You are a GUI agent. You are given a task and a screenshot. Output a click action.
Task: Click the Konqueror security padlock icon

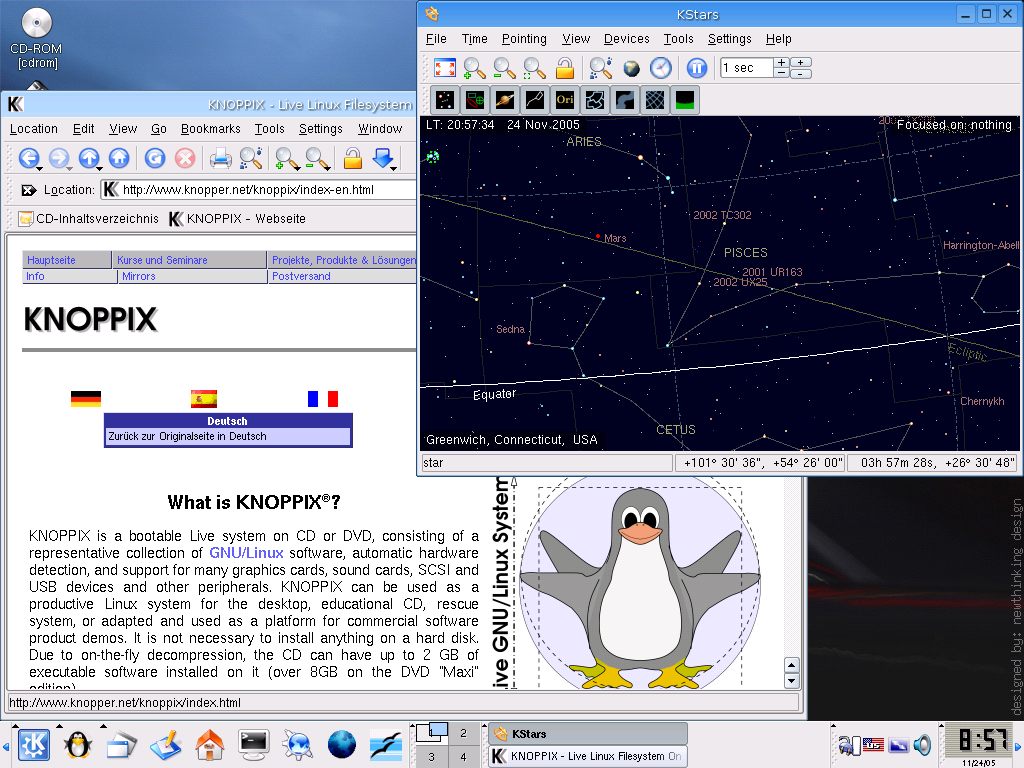pyautogui.click(x=353, y=157)
